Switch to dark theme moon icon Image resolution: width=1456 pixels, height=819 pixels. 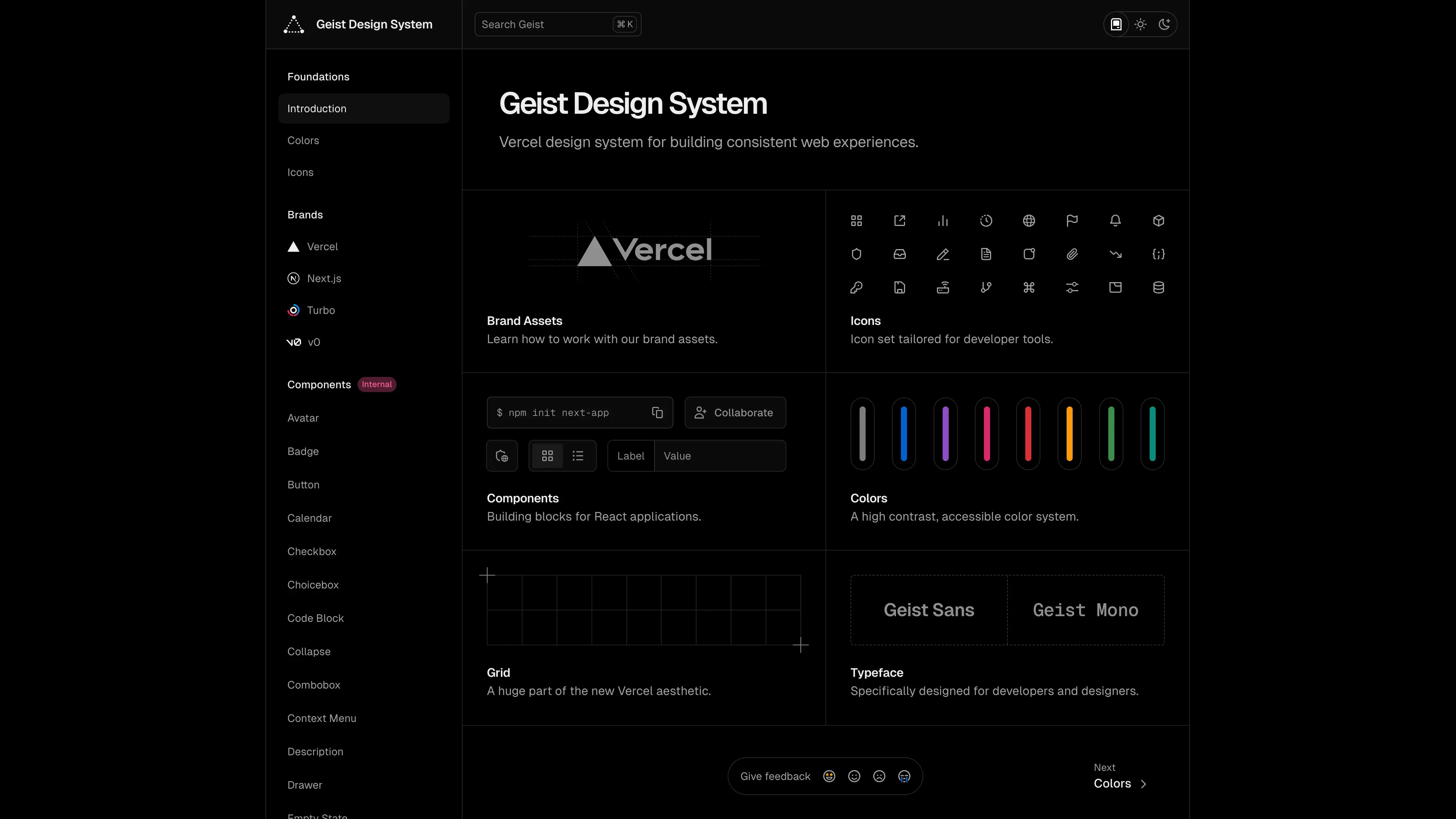[1164, 24]
